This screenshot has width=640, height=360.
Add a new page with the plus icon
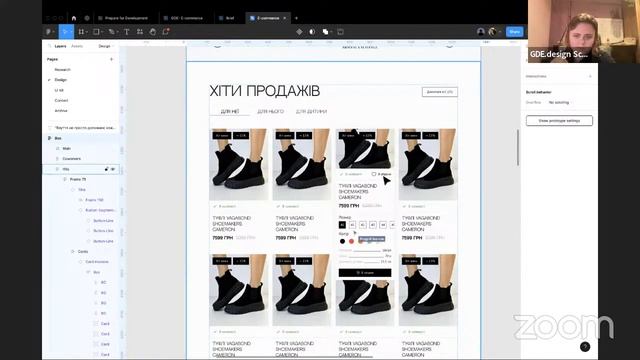pos(111,59)
